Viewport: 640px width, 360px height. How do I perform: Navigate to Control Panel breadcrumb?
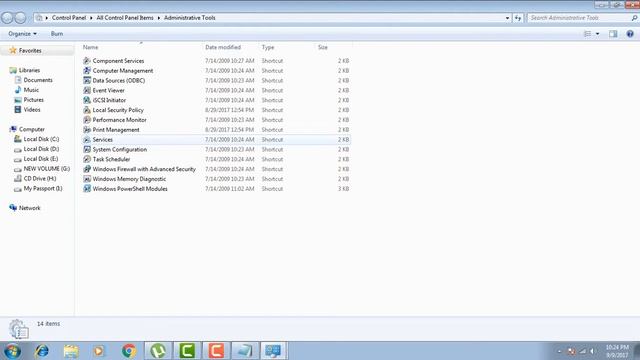pyautogui.click(x=69, y=18)
